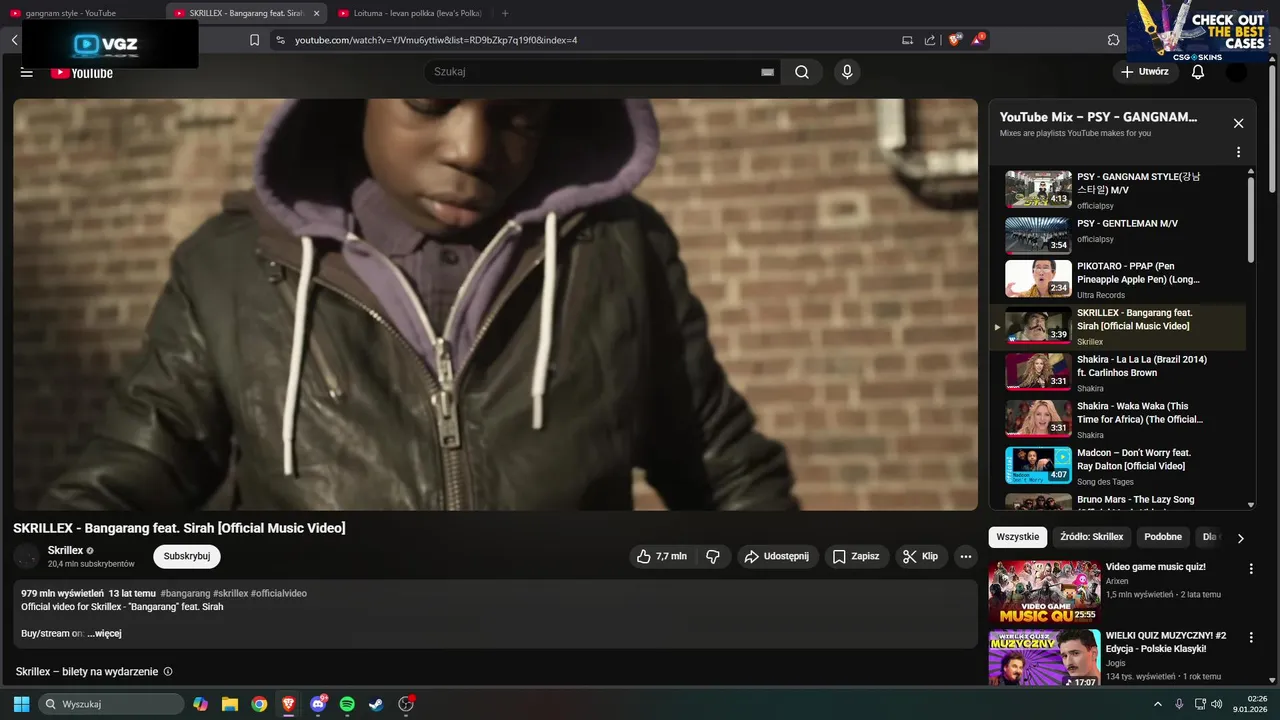Open options for WIELKI QUIZ MUZYCZNY video
The height and width of the screenshot is (720, 1280).
pyautogui.click(x=1251, y=637)
